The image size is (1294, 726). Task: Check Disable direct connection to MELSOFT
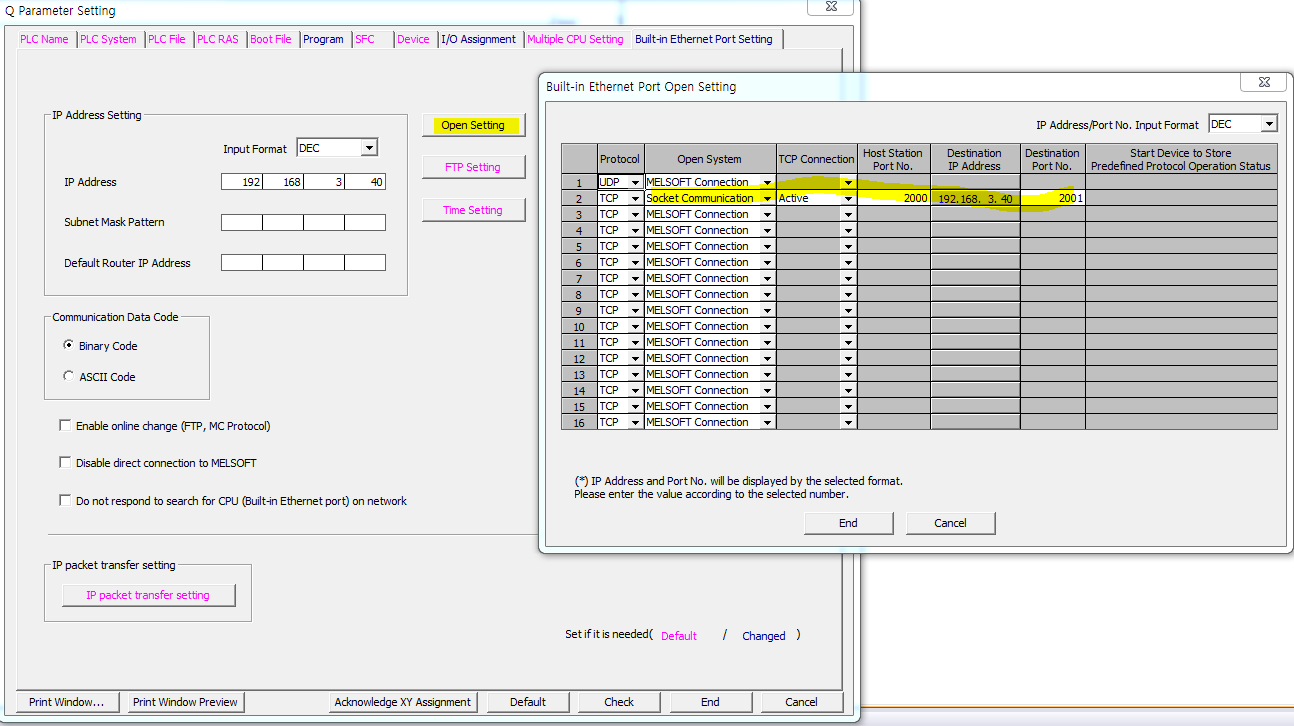coord(66,463)
